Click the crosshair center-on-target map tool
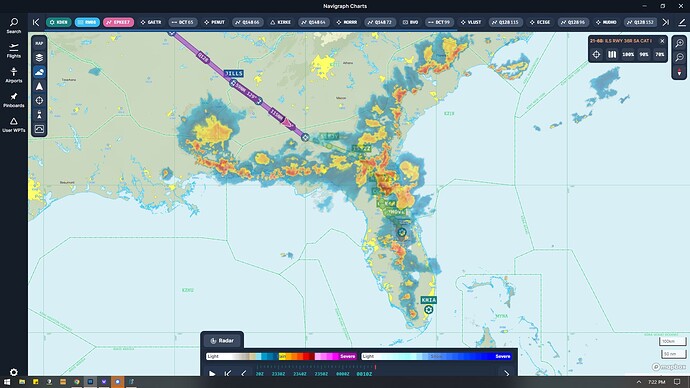The height and width of the screenshot is (388, 690). [x=39, y=100]
